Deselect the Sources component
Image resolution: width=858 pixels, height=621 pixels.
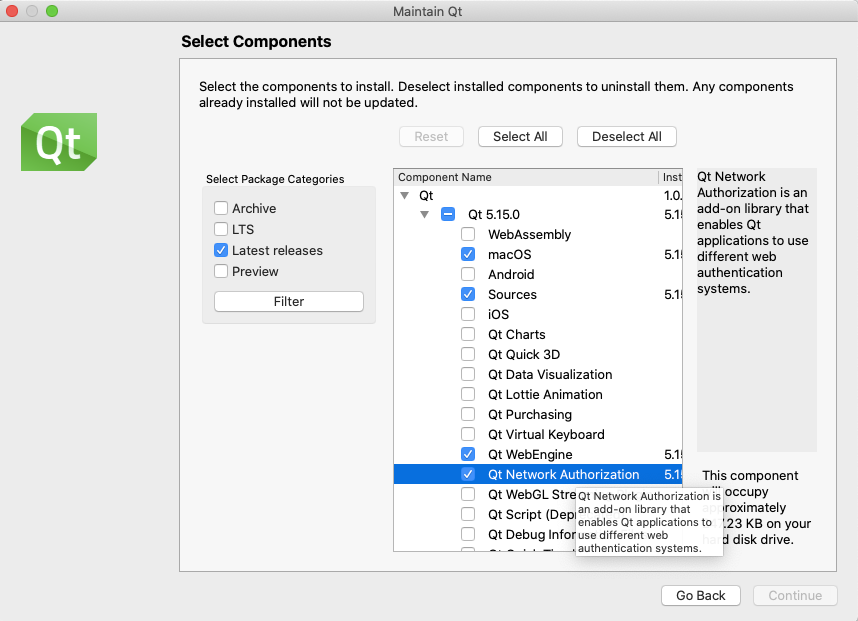468,294
